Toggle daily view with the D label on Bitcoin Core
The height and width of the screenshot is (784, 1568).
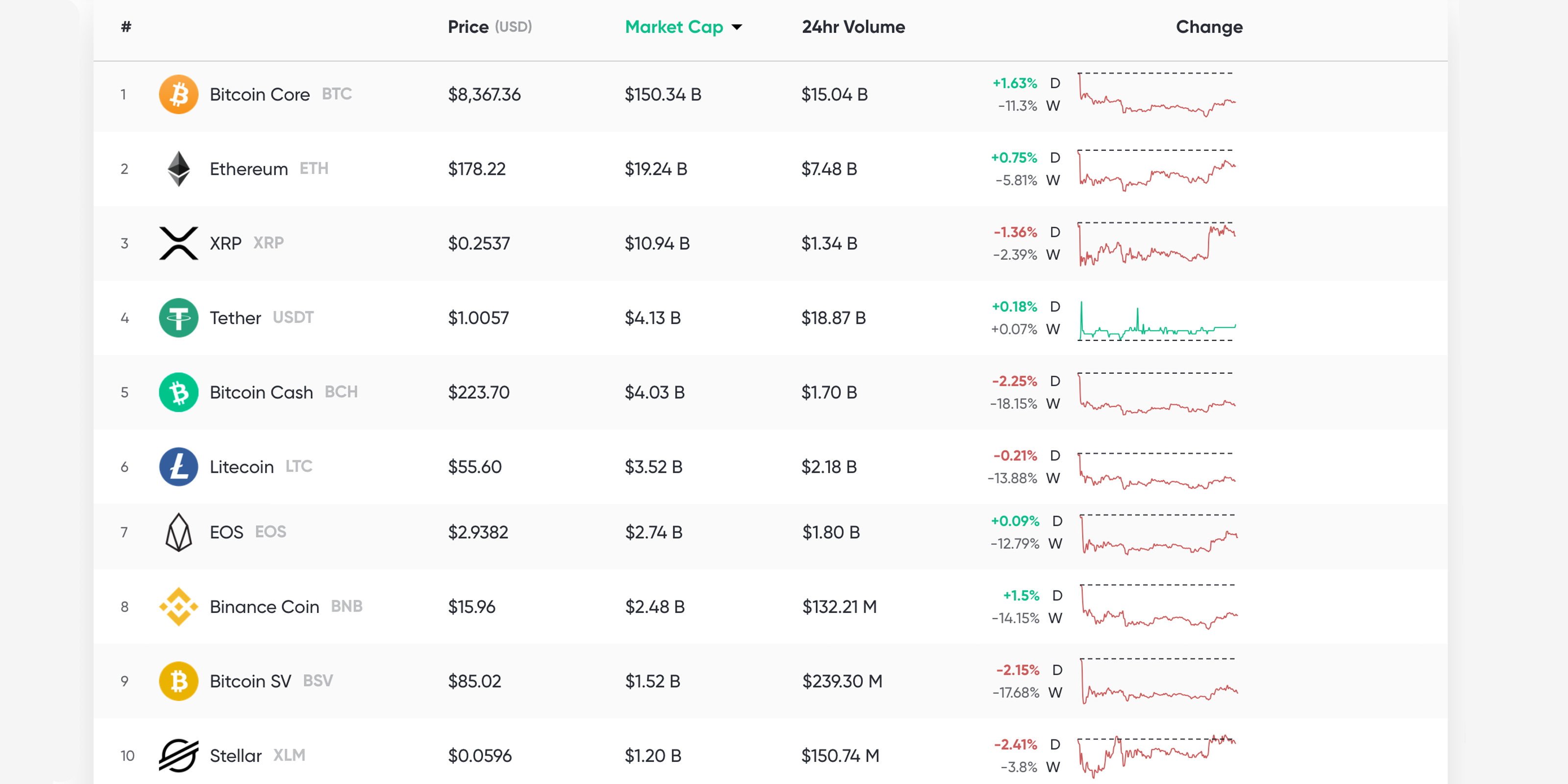tap(1055, 83)
